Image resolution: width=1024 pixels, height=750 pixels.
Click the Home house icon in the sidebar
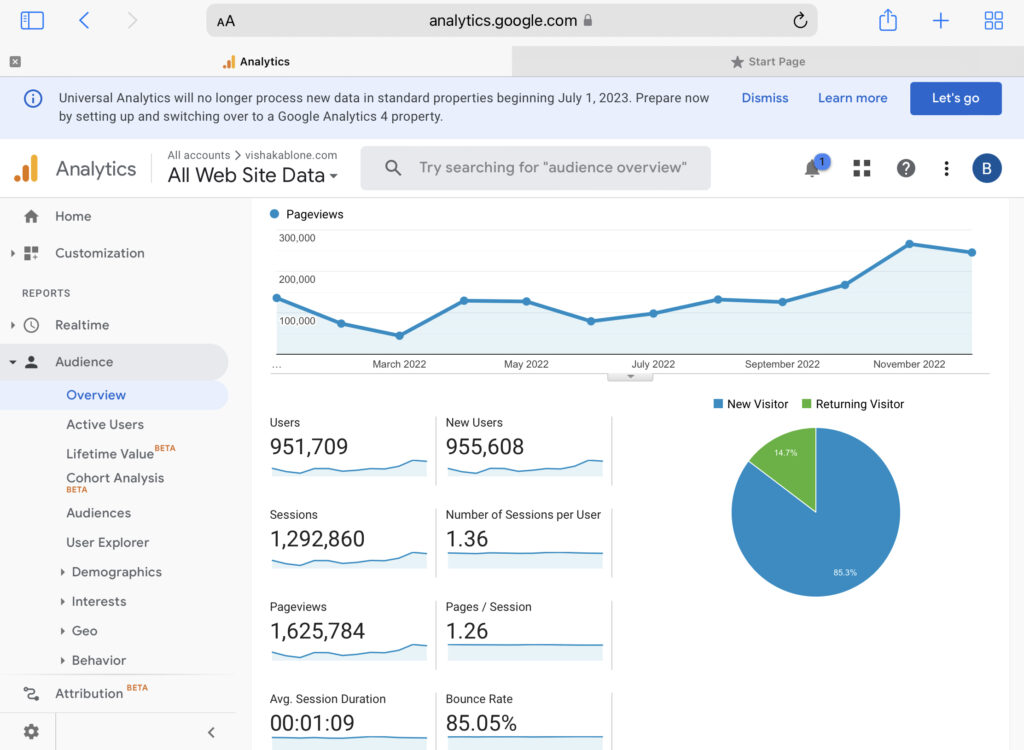click(31, 216)
